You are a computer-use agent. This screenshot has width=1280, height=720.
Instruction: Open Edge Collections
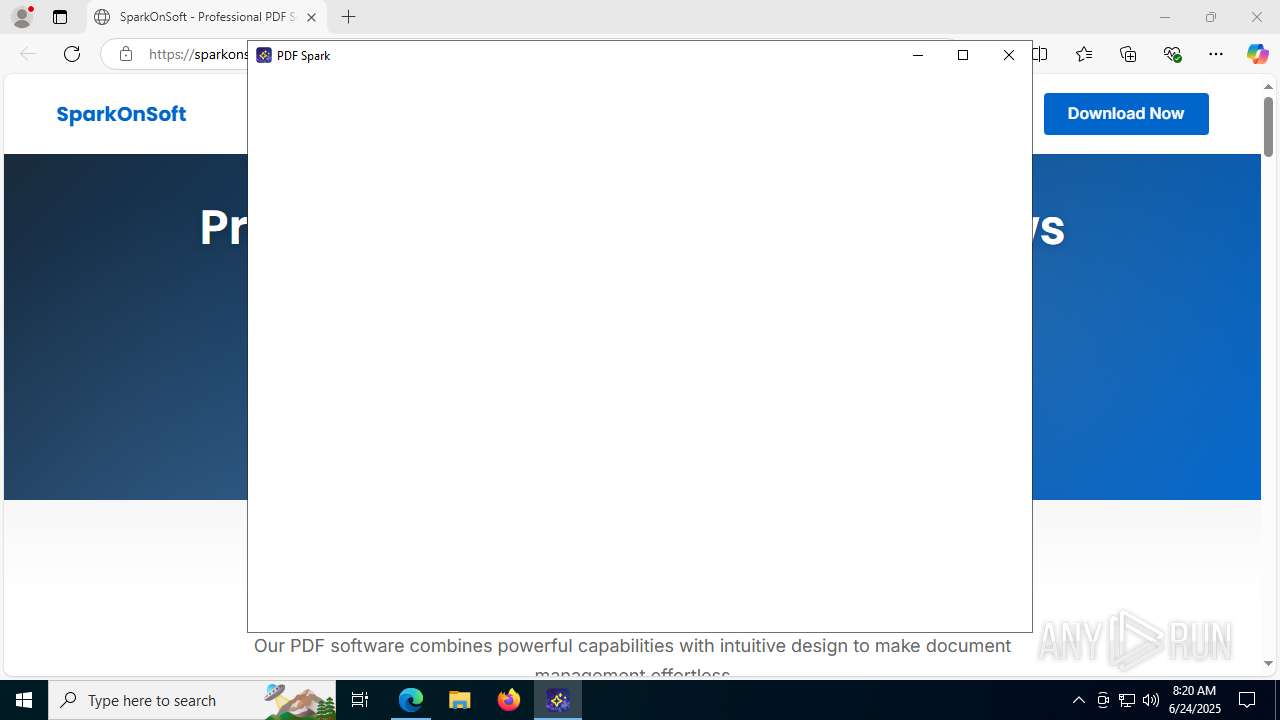coord(1128,54)
